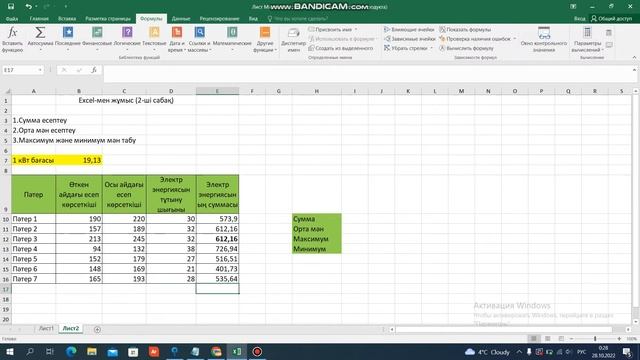Open the Text functions icon
640x360 pixels.
[154, 33]
